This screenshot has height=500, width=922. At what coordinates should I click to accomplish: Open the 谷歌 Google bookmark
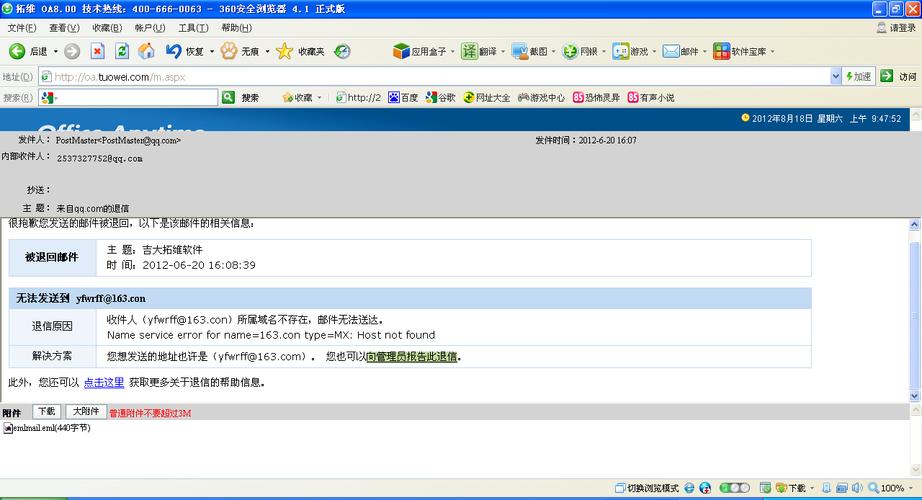(x=441, y=98)
